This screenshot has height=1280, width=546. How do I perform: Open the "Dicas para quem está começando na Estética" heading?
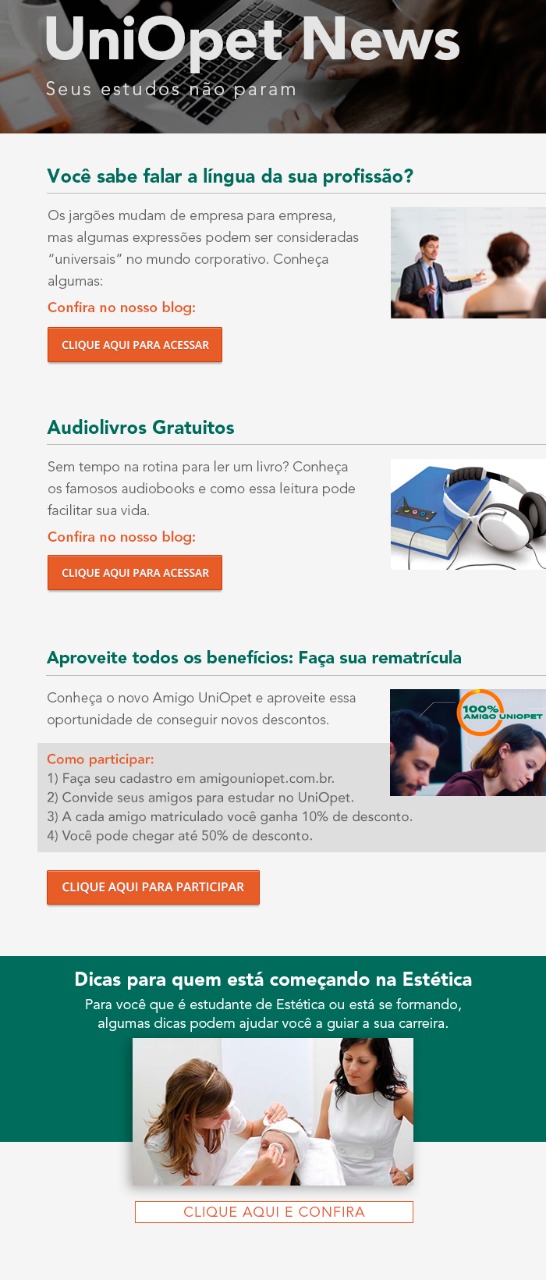coord(273,979)
